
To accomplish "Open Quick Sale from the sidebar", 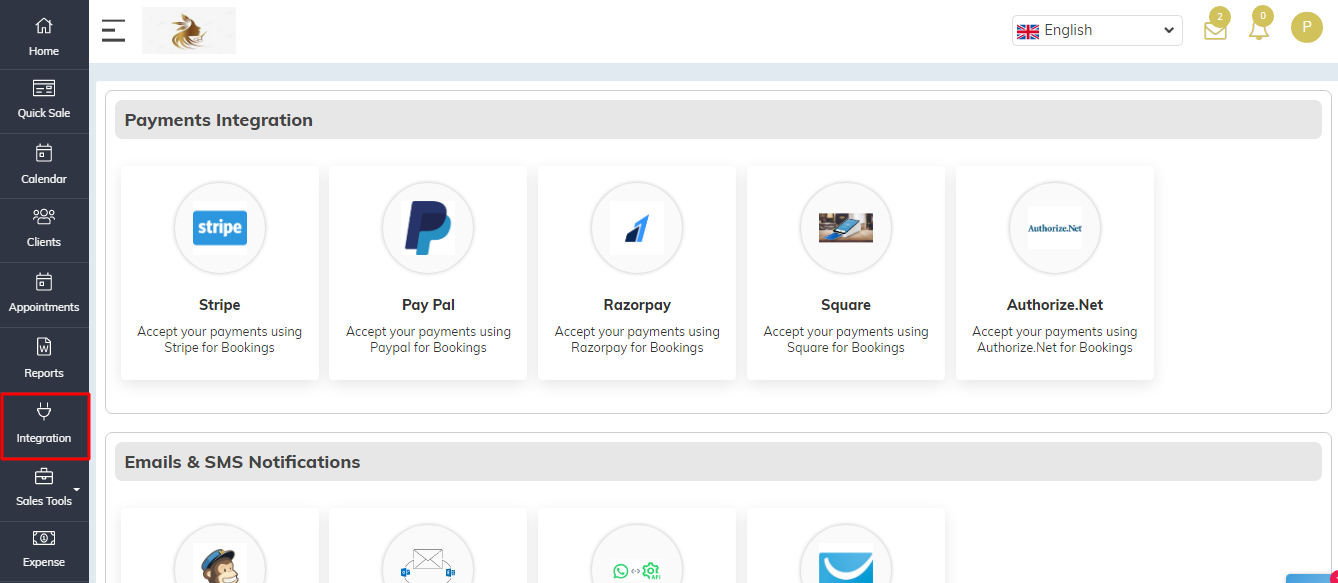I will 44,99.
